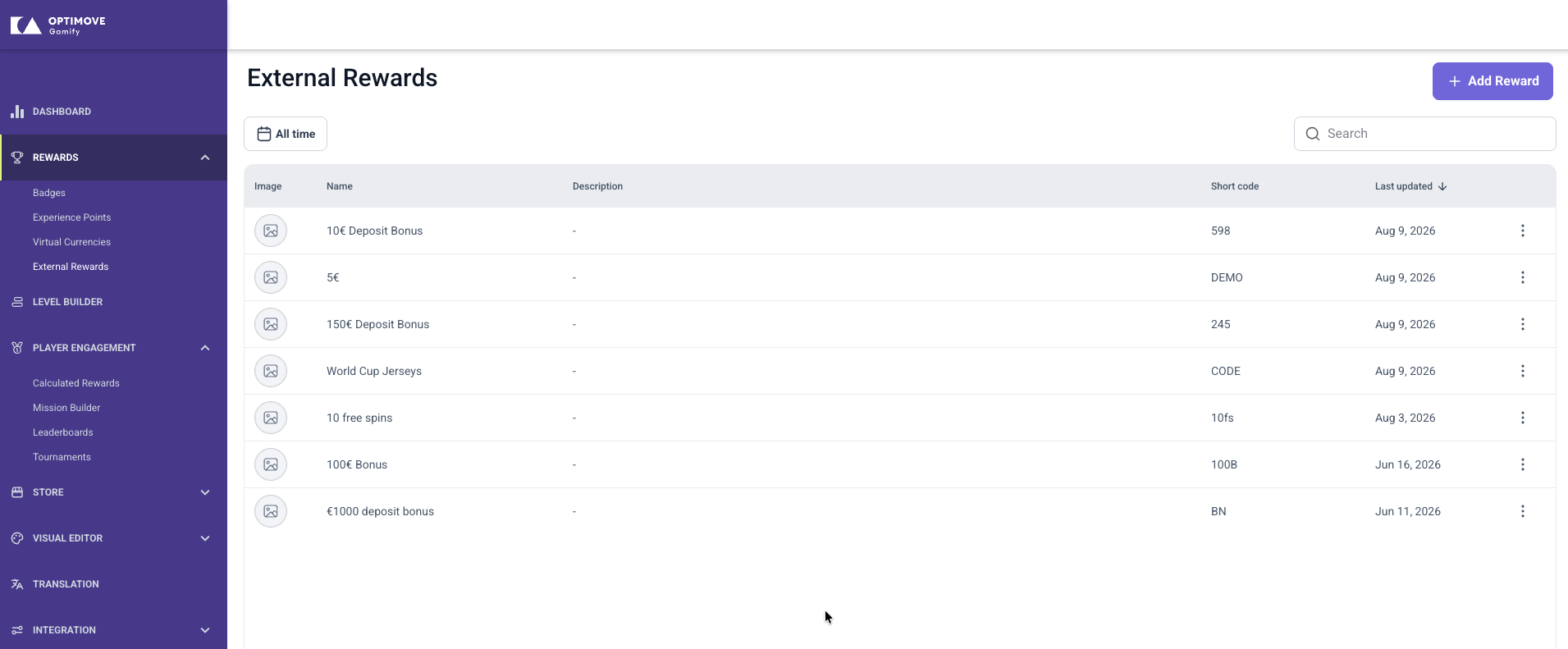
Task: Click the Aug 3, 2026 date
Action: [1406, 418]
